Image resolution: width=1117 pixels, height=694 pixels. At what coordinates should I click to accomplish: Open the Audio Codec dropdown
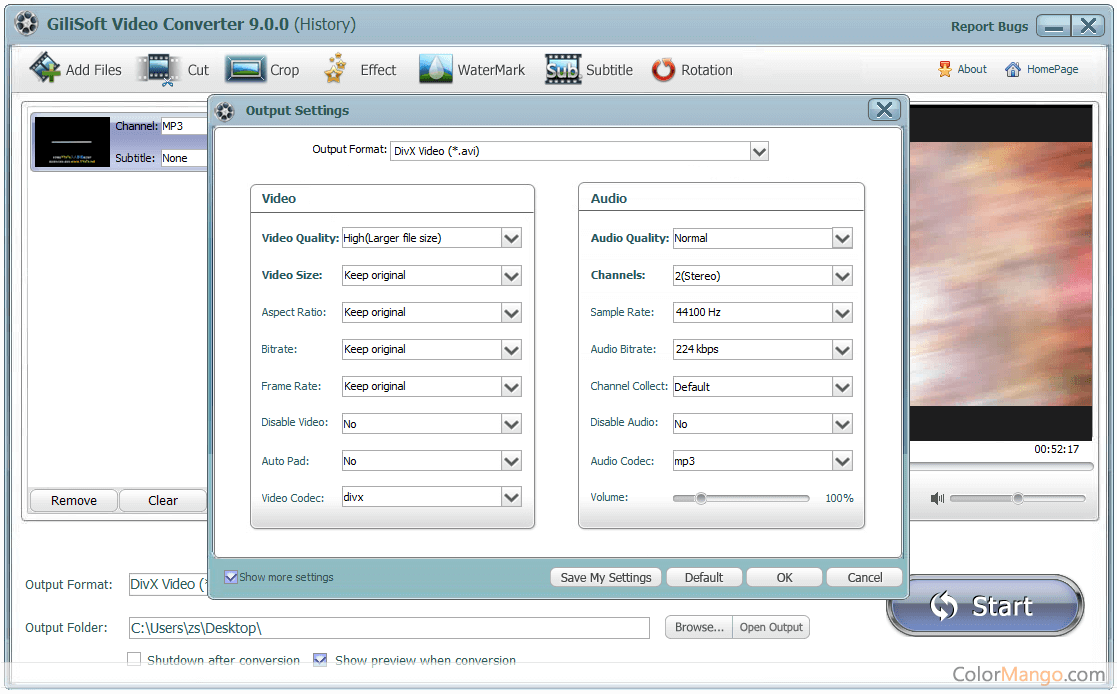pos(842,461)
